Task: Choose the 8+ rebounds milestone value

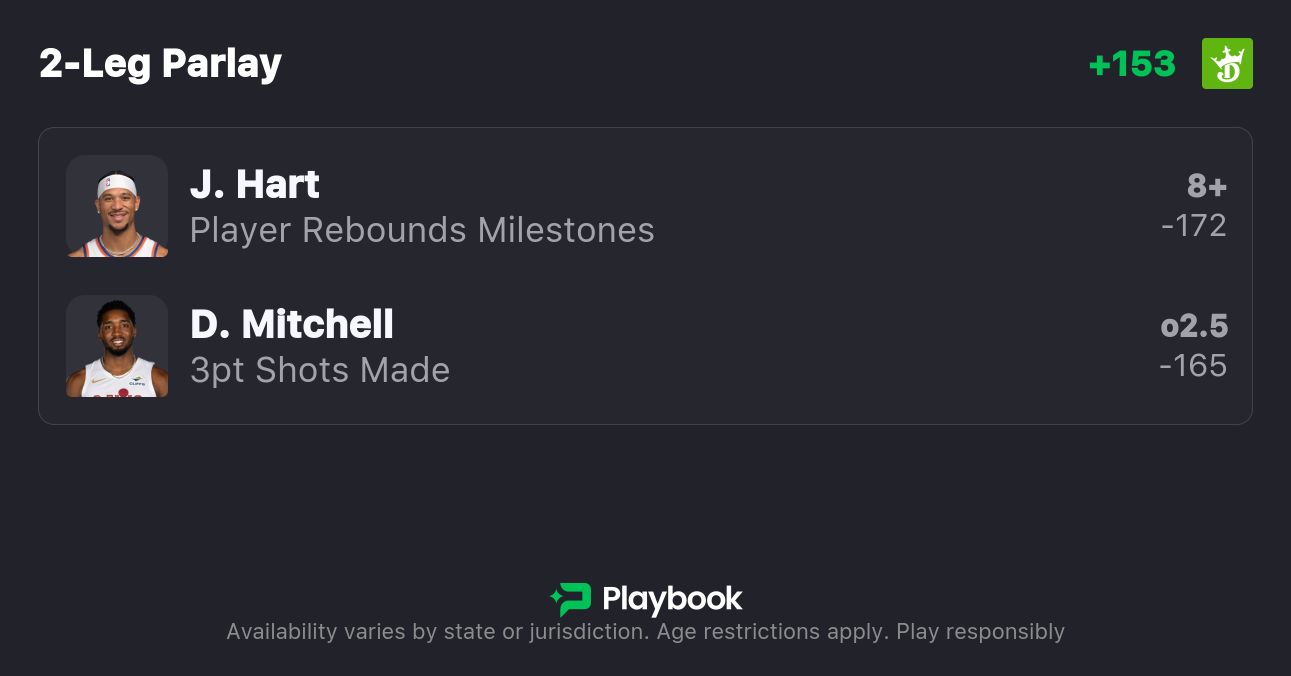Action: (x=1206, y=186)
